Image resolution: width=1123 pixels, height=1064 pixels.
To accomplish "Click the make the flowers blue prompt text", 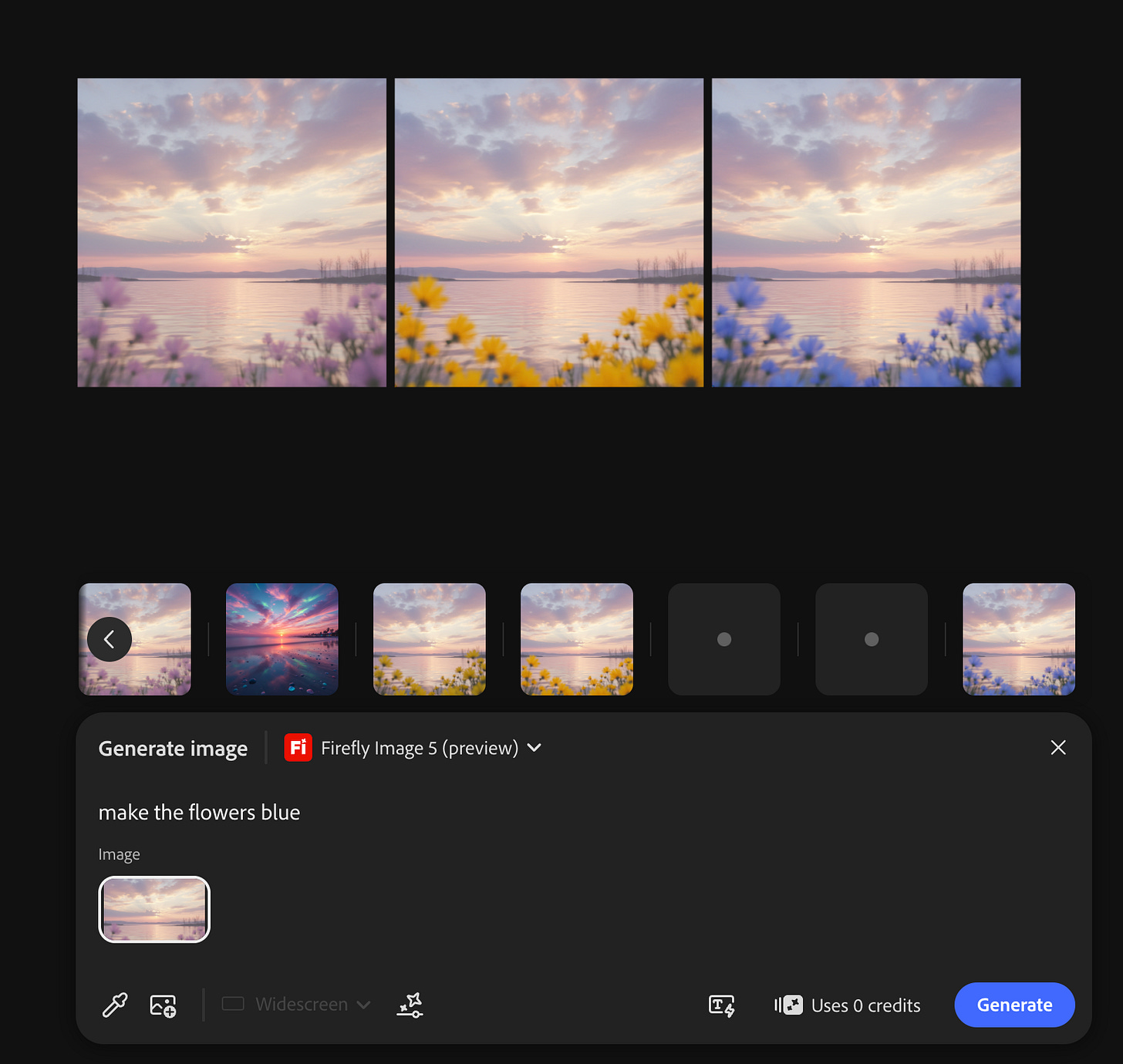I will 199,812.
